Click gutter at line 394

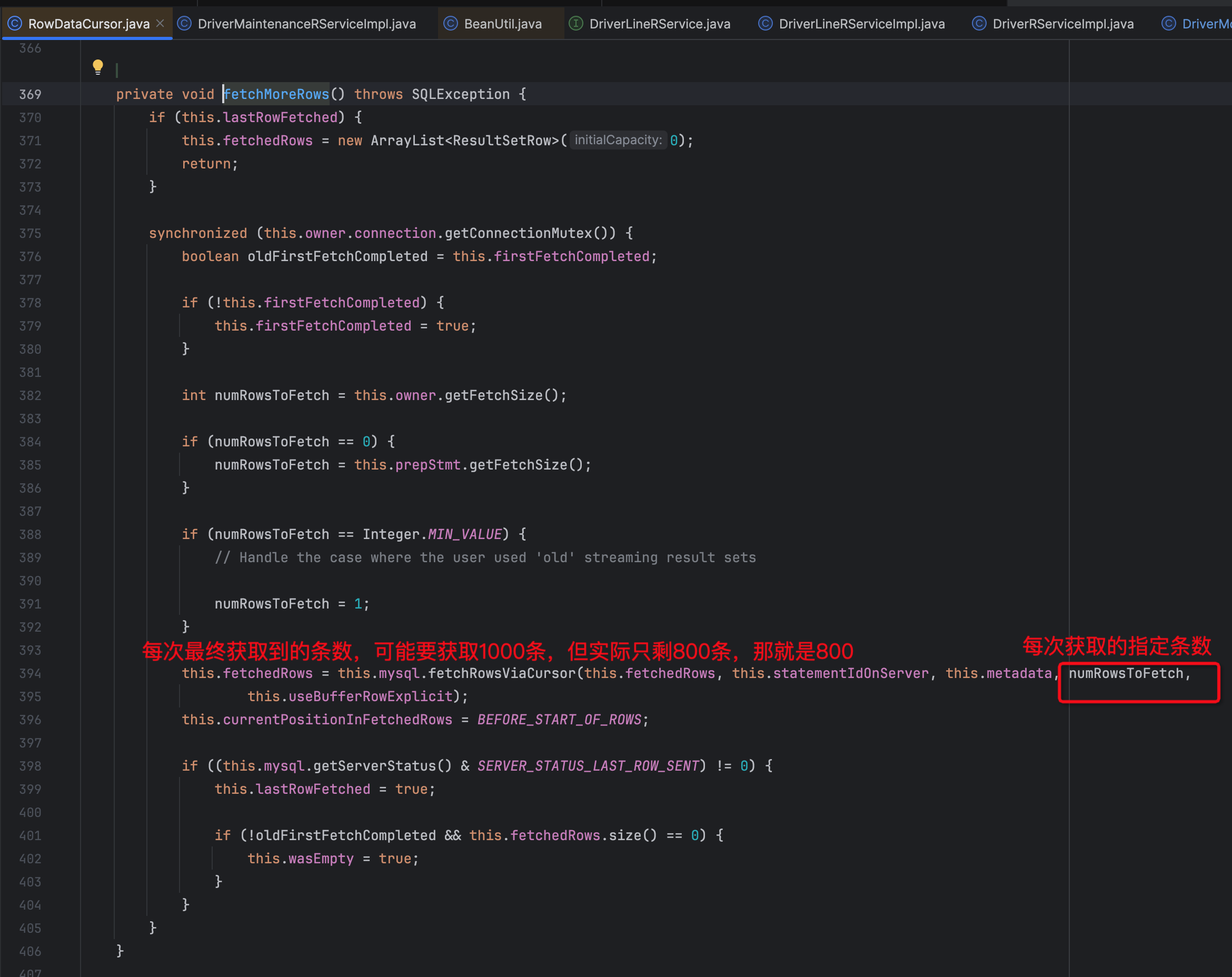coord(31,674)
